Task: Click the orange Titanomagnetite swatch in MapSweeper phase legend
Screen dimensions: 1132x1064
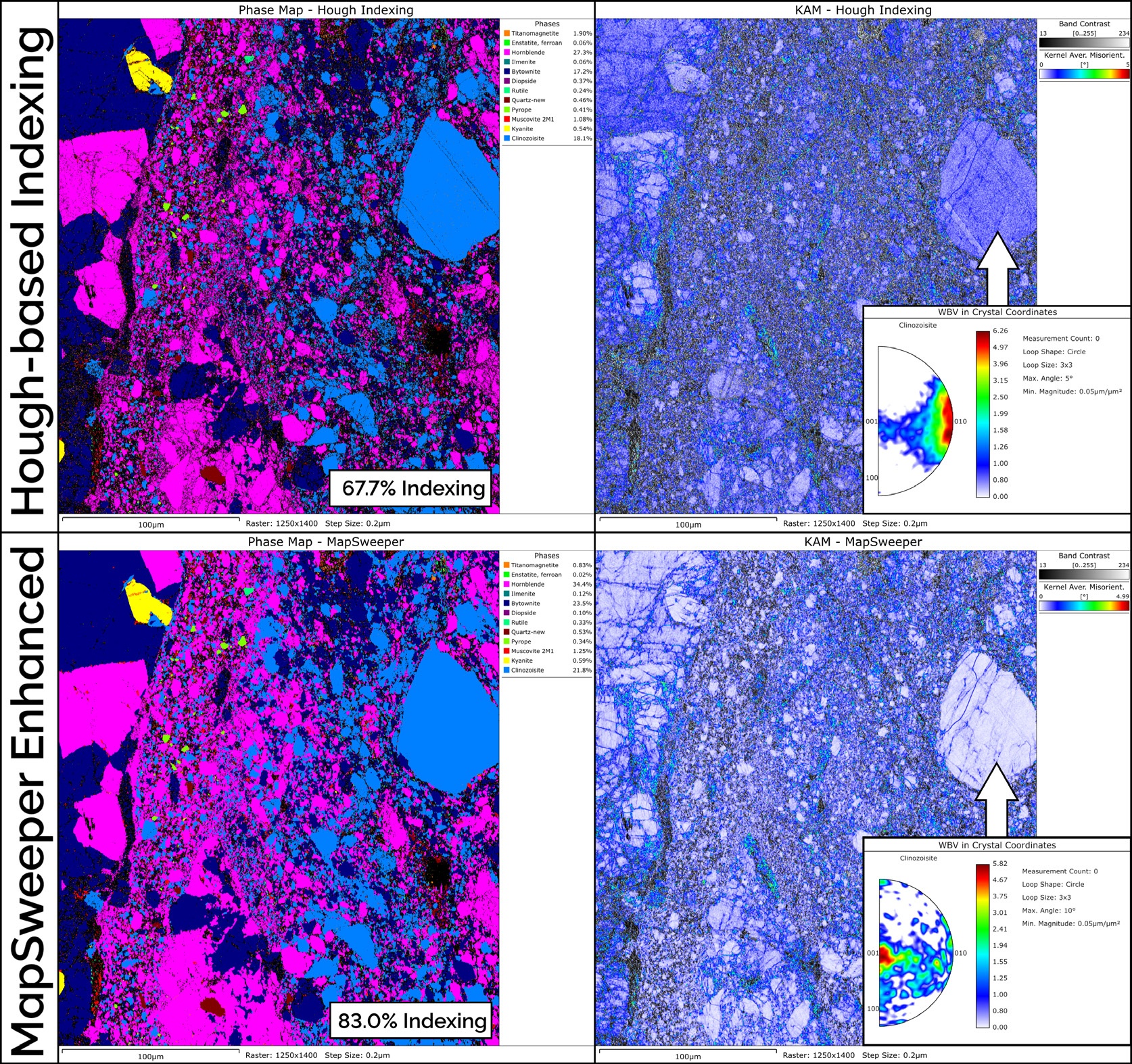Action: 506,565
